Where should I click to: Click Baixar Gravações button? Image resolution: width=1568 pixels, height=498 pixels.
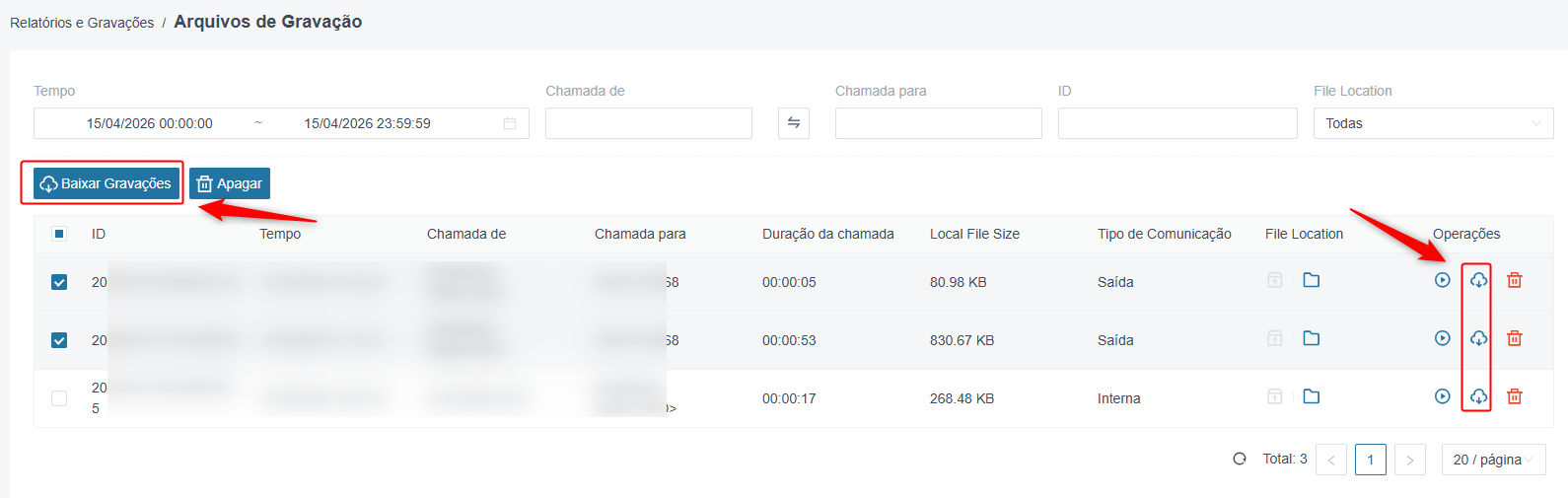(106, 183)
